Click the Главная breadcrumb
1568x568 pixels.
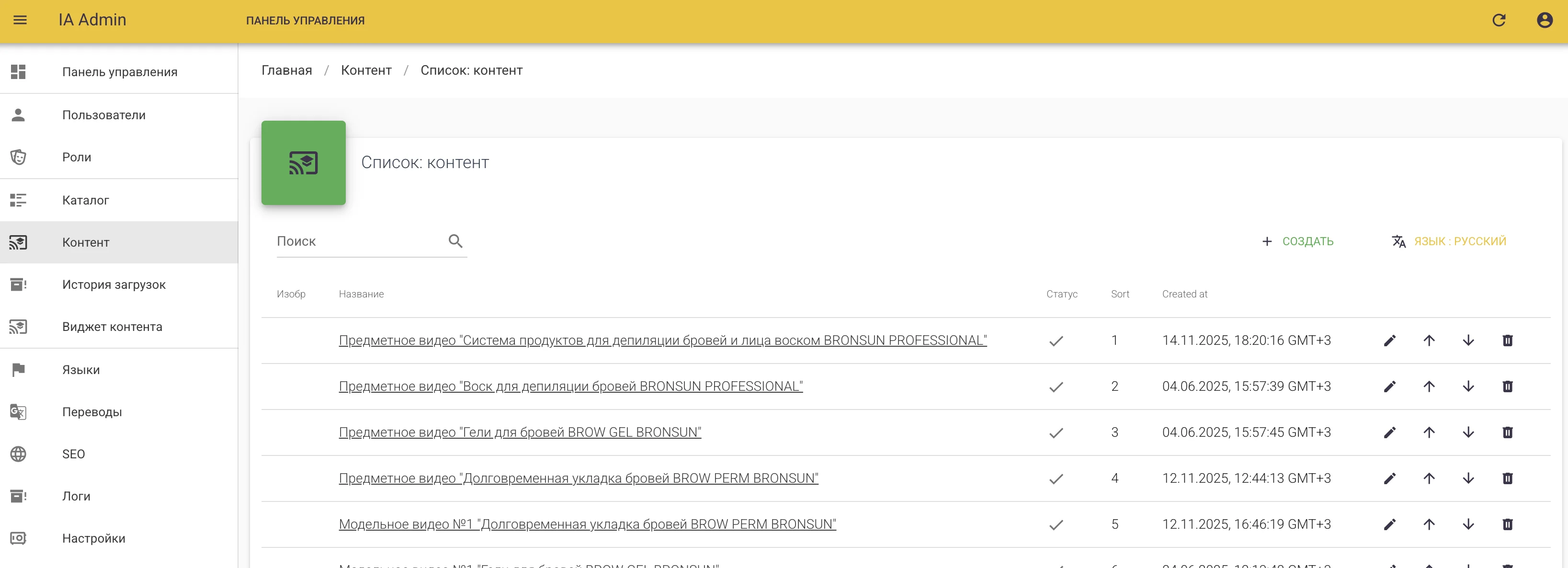click(x=286, y=70)
